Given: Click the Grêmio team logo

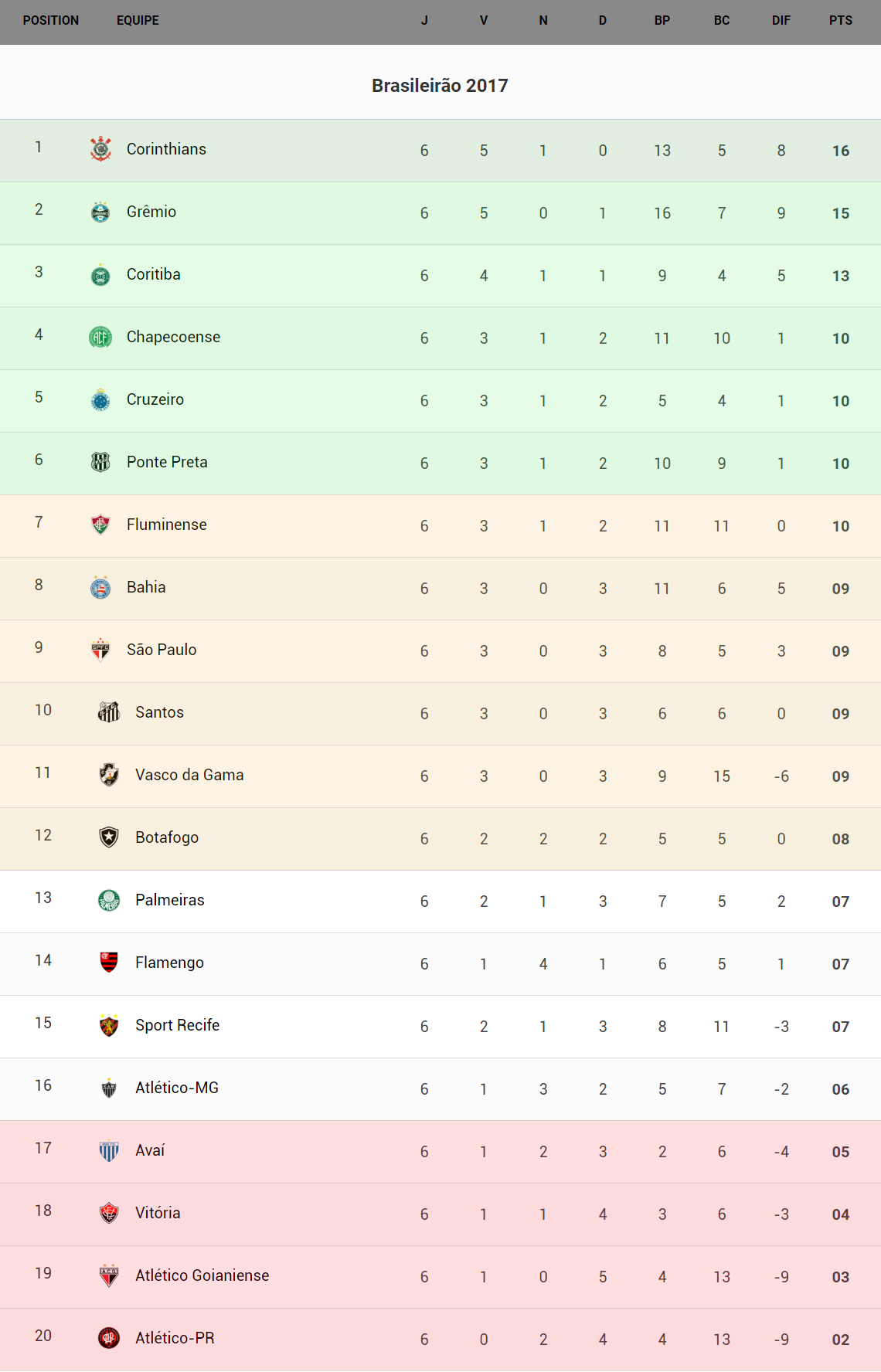Looking at the screenshot, I should [100, 212].
